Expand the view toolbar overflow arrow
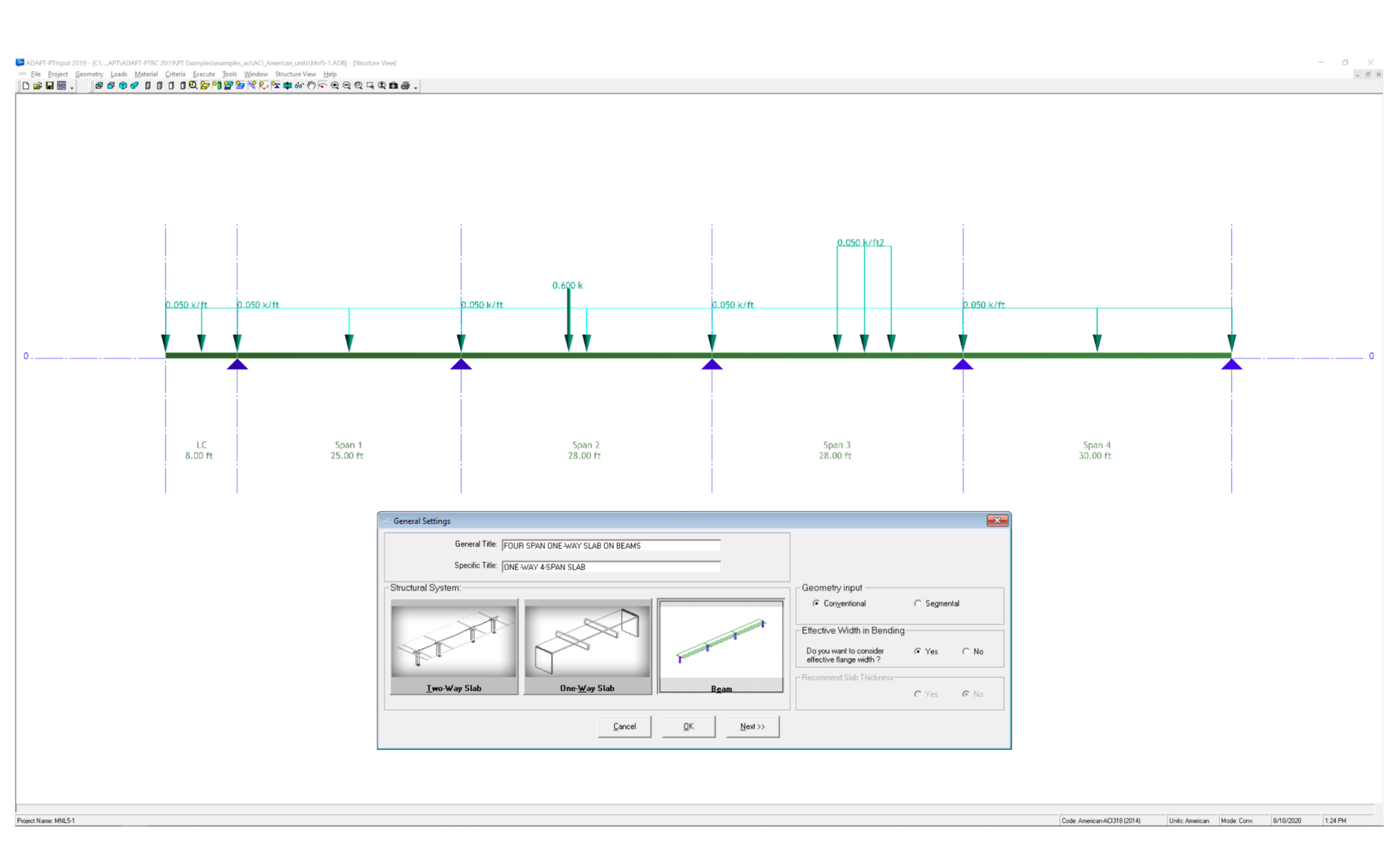This screenshot has height=865, width=1400. coord(416,87)
